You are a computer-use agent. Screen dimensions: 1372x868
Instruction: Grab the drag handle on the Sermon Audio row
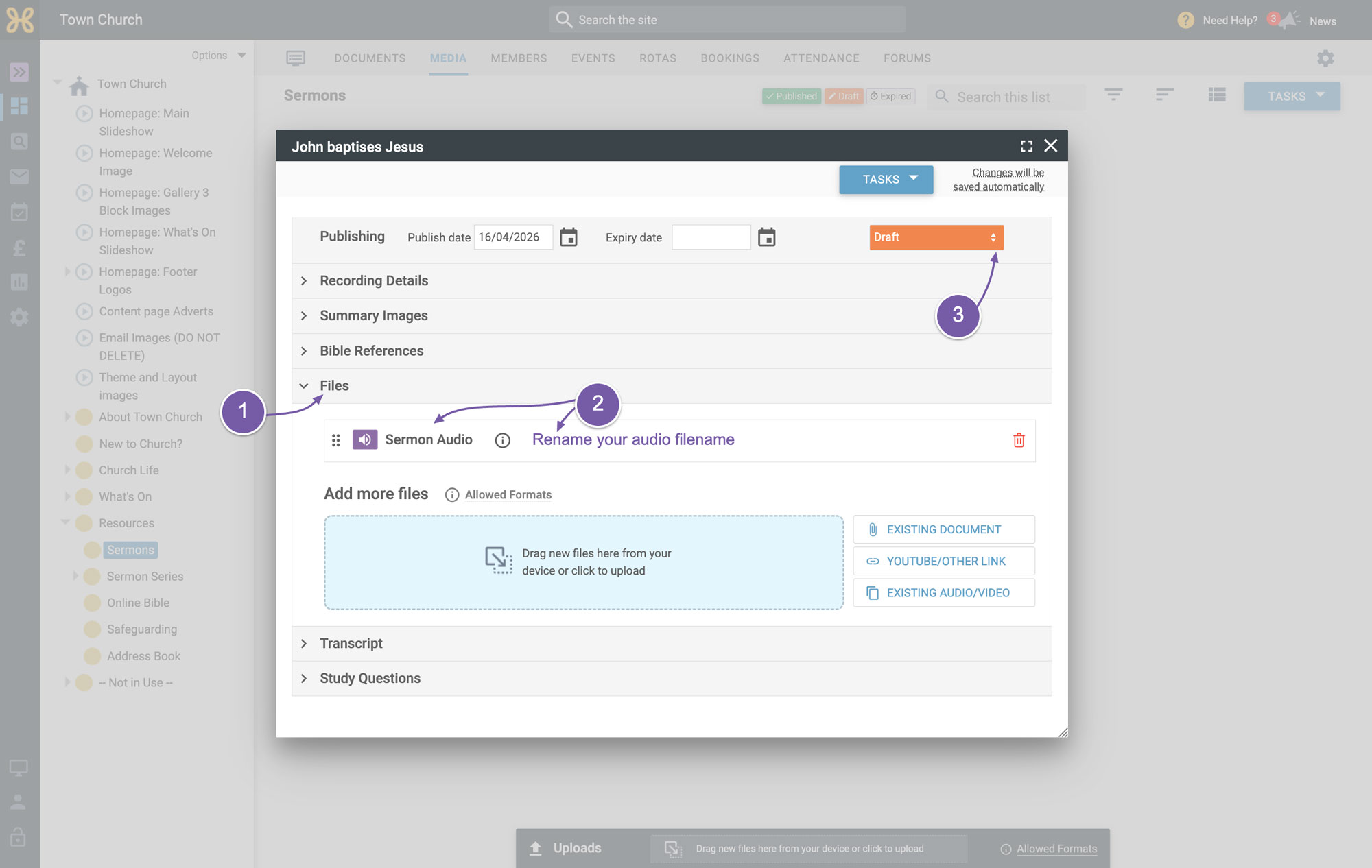click(x=335, y=440)
